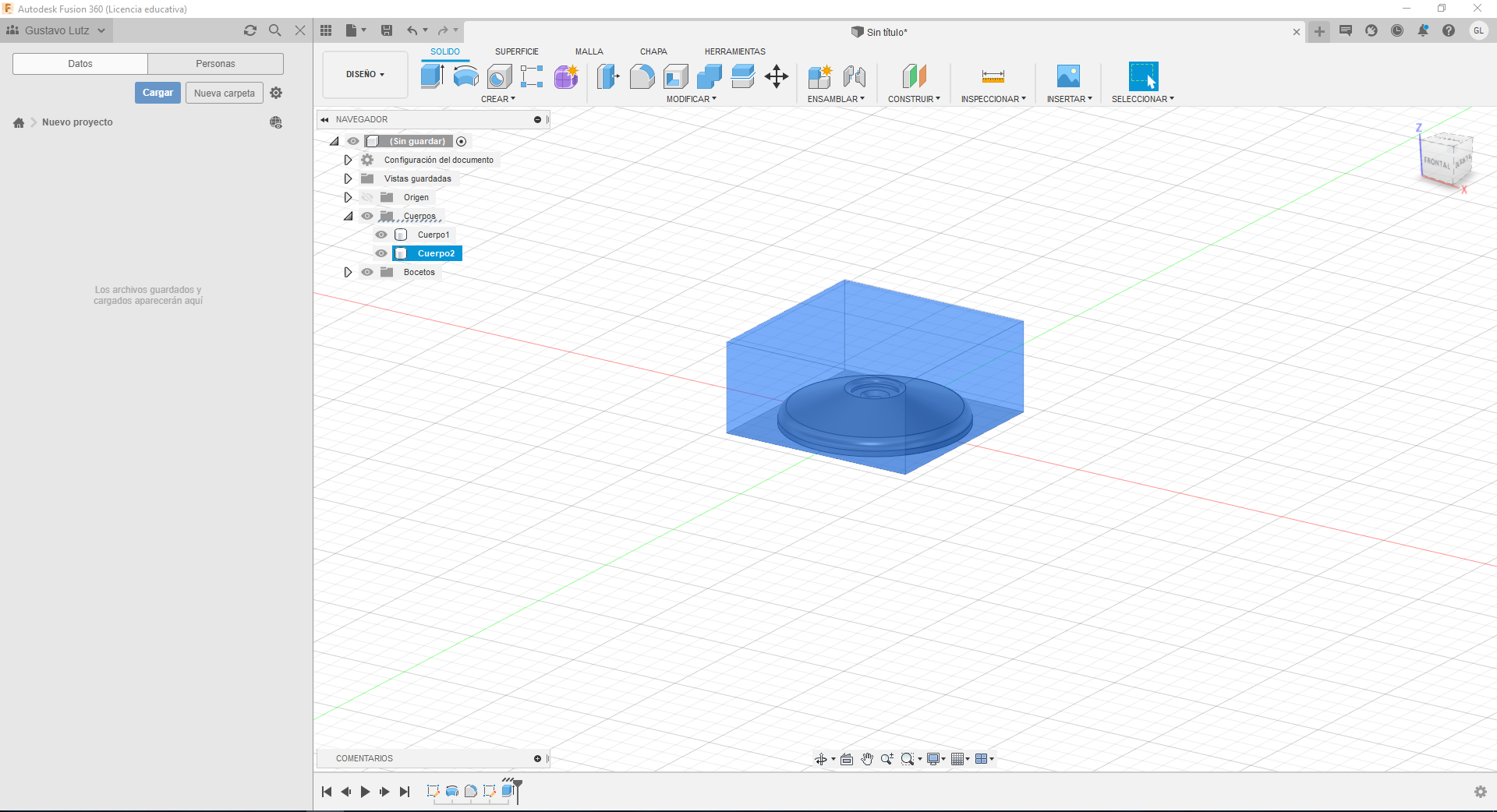Select the Measure tool icon
The height and width of the screenshot is (812, 1497).
[993, 76]
